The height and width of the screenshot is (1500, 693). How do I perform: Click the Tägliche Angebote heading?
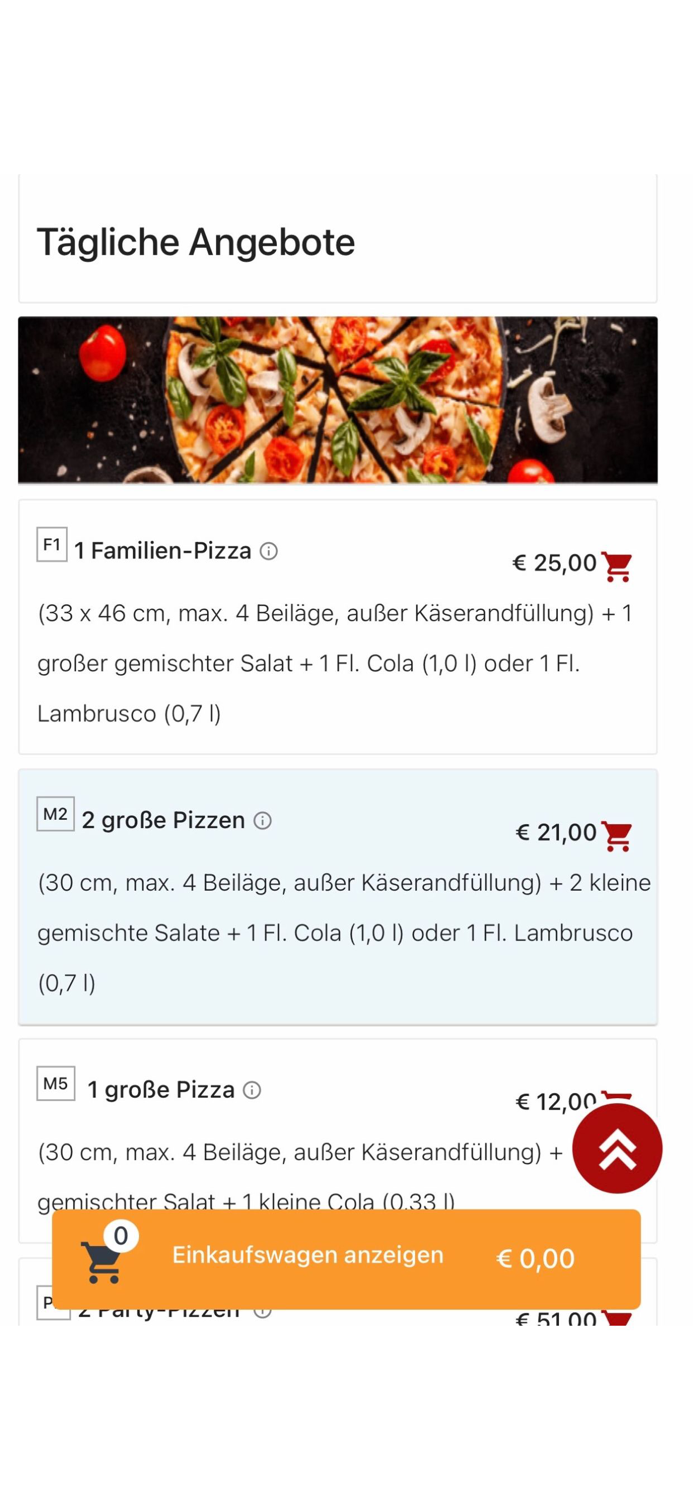pos(196,242)
